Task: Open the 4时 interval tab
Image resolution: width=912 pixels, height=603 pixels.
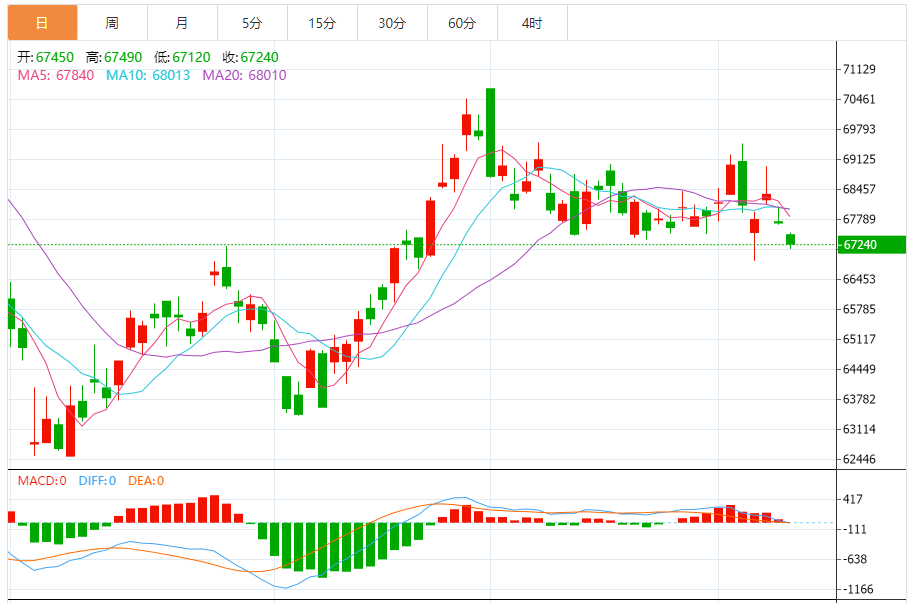Action: coord(532,23)
